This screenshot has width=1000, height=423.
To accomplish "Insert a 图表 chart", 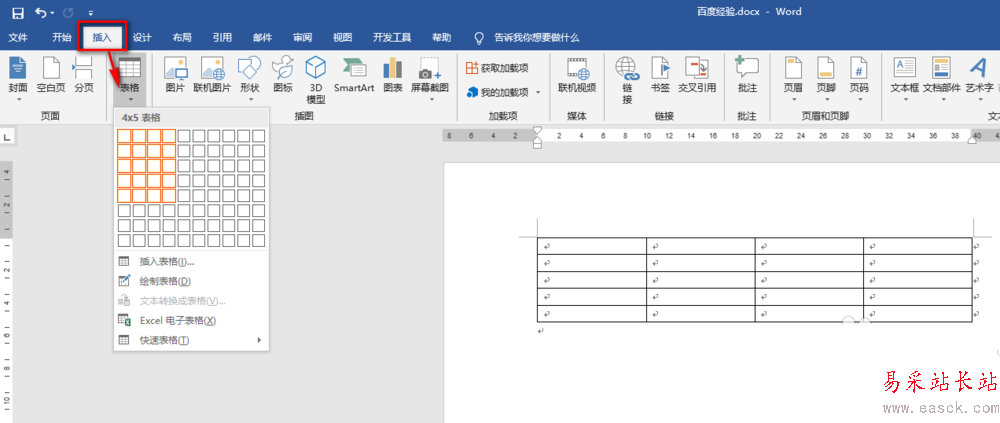I will coord(393,75).
